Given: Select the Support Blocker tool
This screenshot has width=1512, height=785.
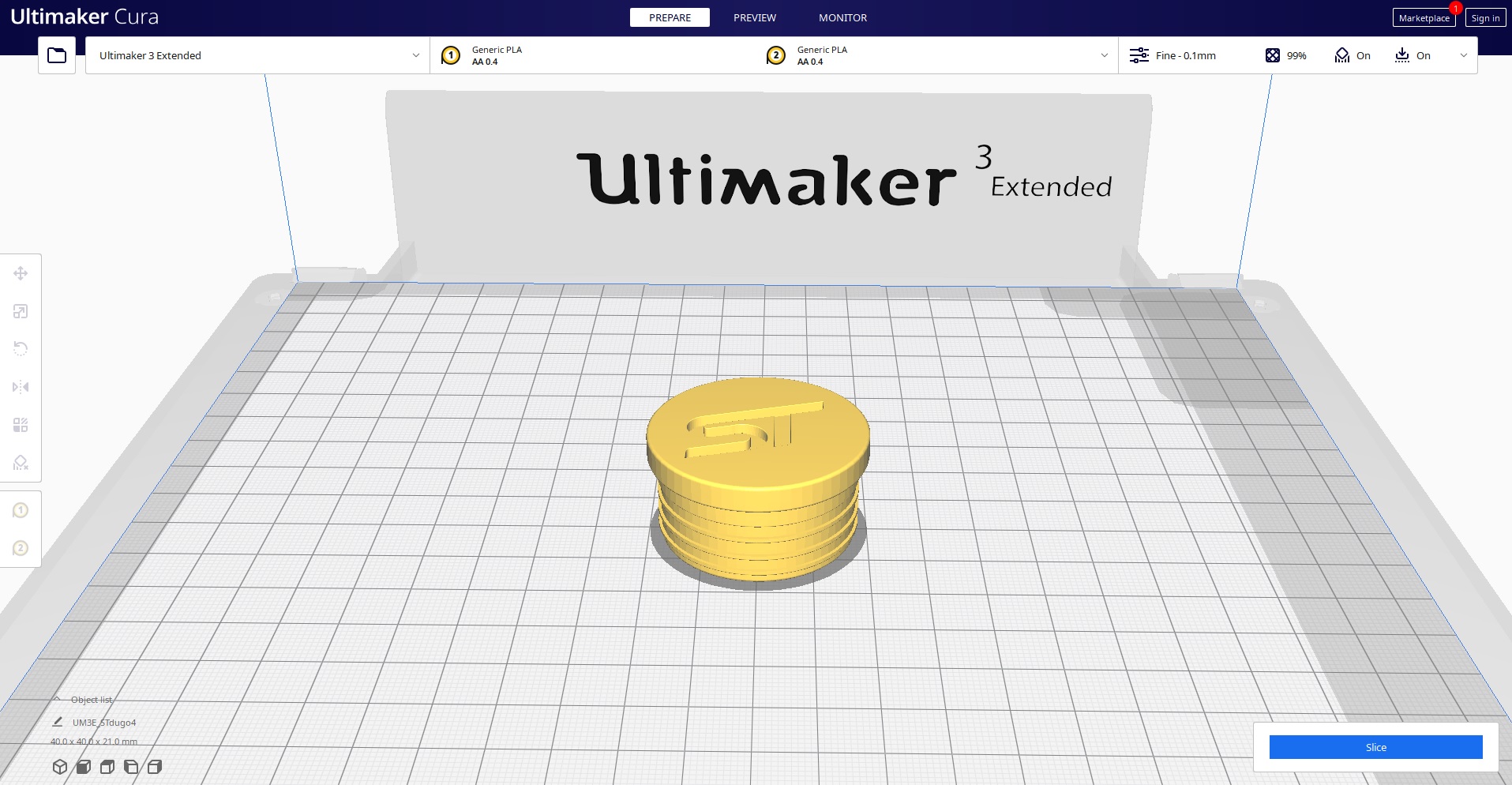Looking at the screenshot, I should pyautogui.click(x=21, y=463).
